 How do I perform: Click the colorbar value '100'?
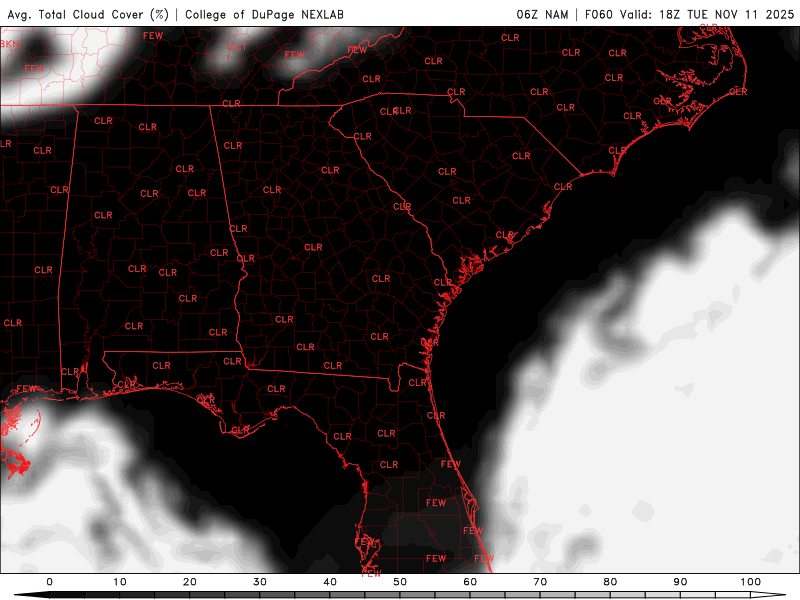(x=751, y=582)
